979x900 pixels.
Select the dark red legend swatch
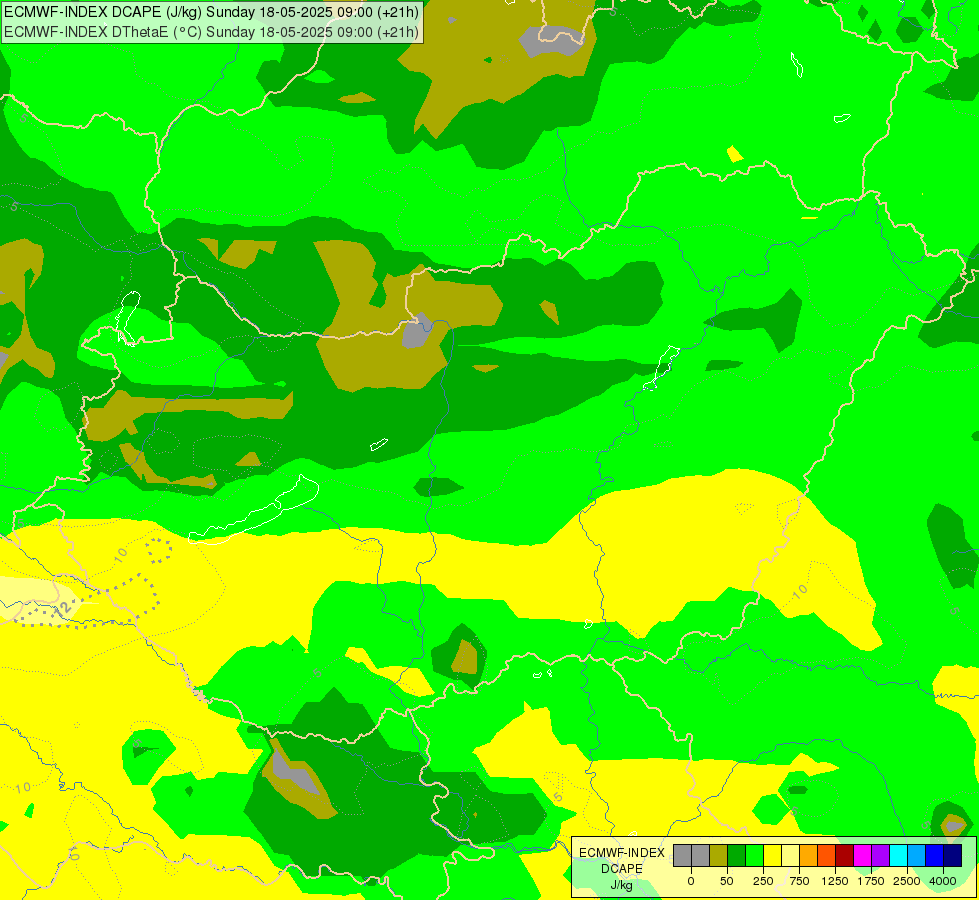coord(845,856)
